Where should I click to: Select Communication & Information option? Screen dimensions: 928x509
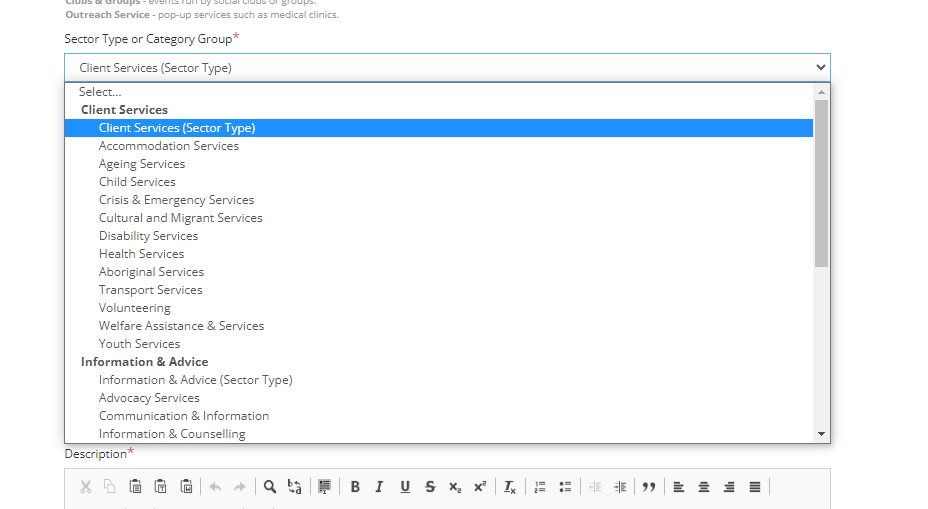tap(439, 416)
